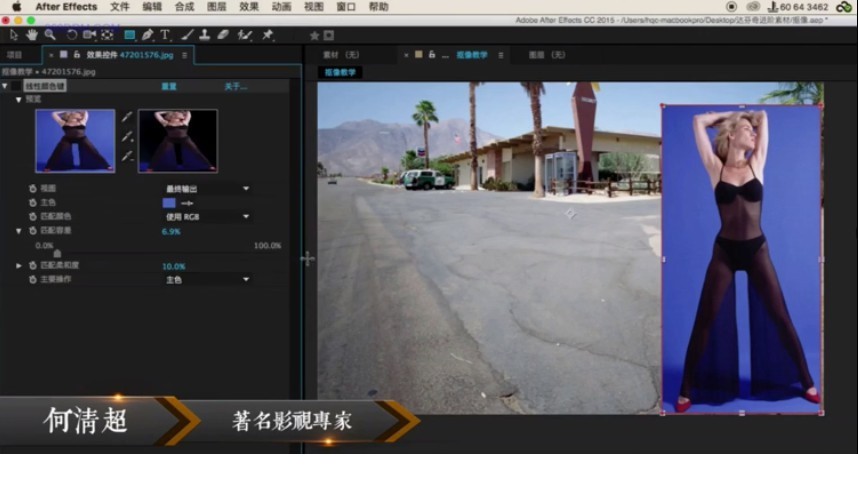
Task: Click the 抠像教学 breadcrumb in viewer
Action: [x=340, y=72]
